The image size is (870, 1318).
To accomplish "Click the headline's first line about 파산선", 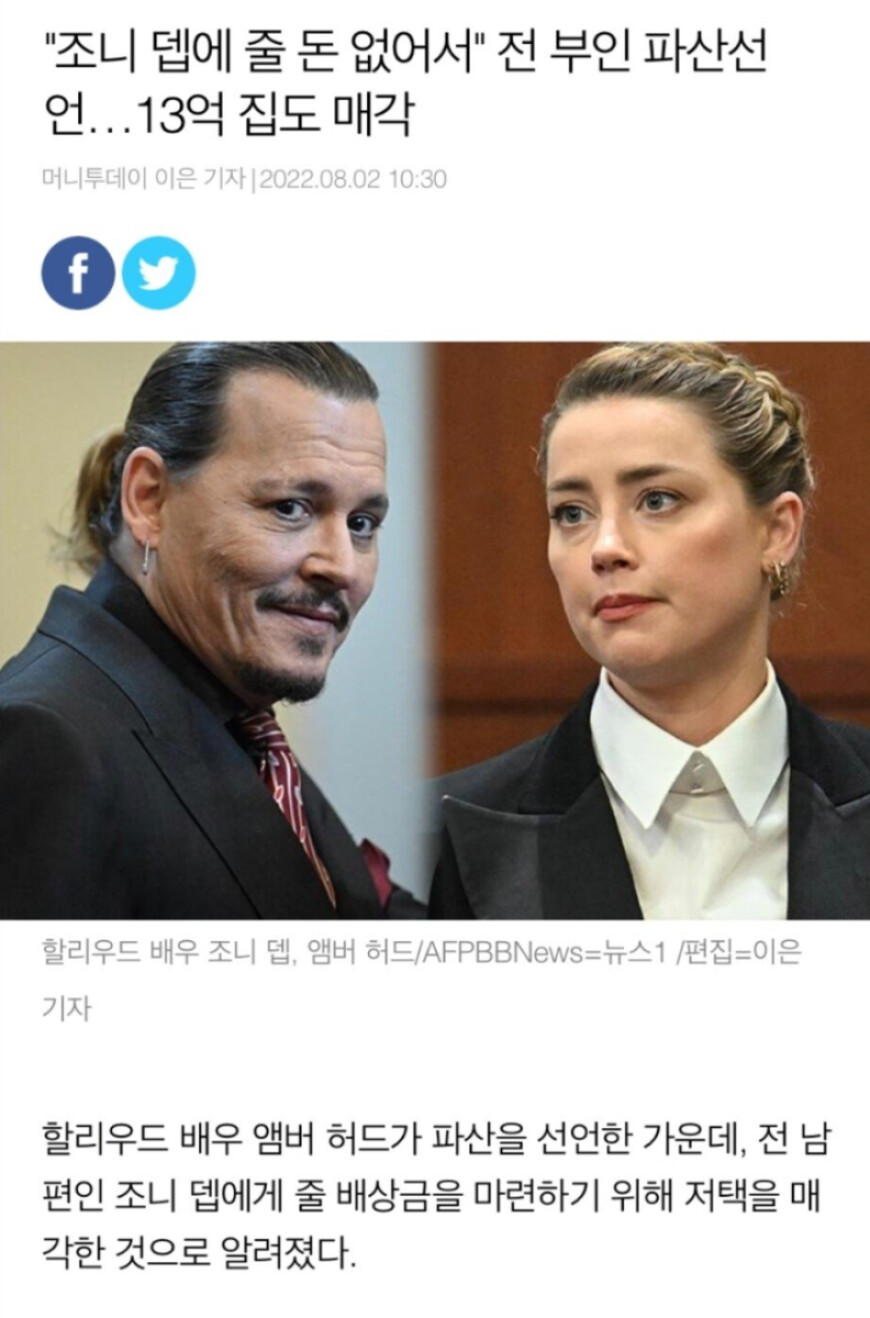I will (x=406, y=57).
